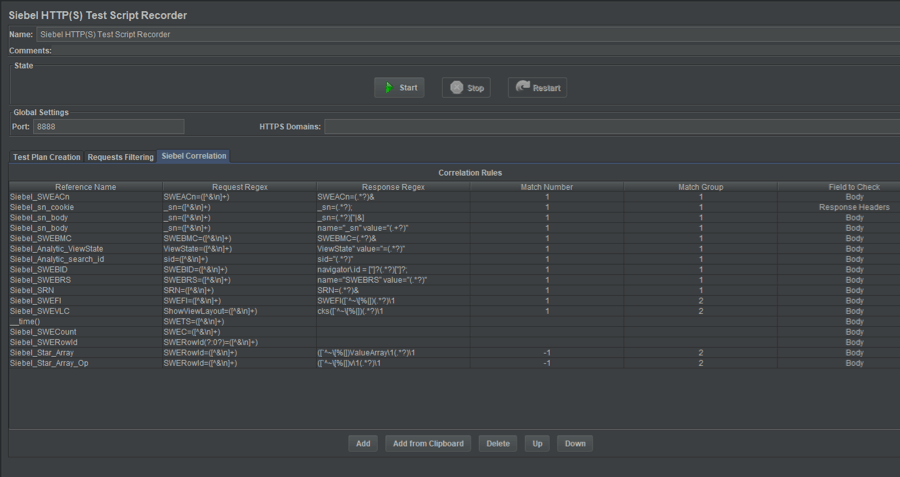Click request regex SWEC=([^&\n]+)
Image resolution: width=900 pixels, height=477 pixels.
(239, 332)
